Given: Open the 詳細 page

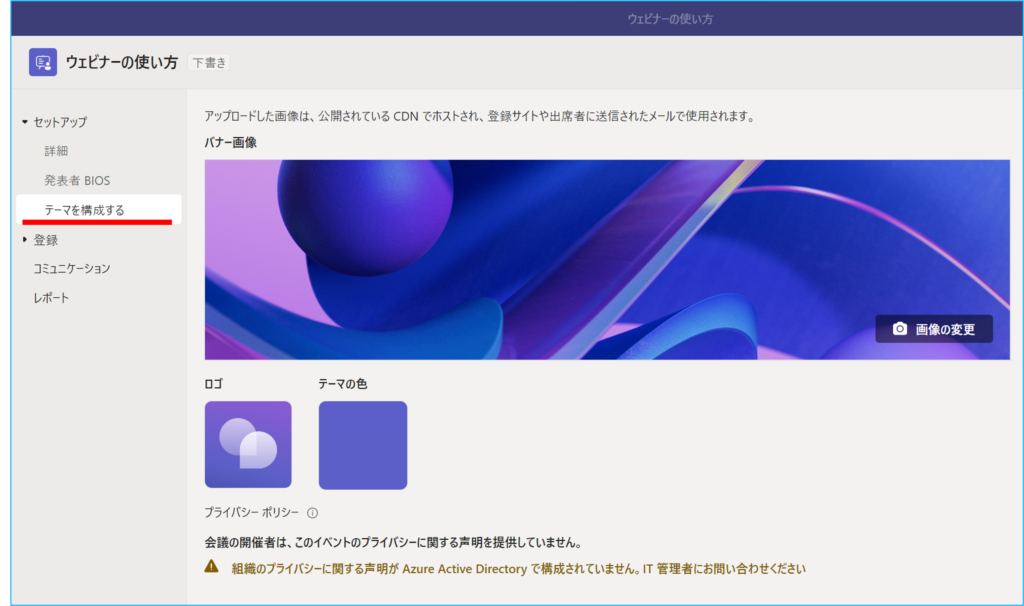Looking at the screenshot, I should 56,151.
